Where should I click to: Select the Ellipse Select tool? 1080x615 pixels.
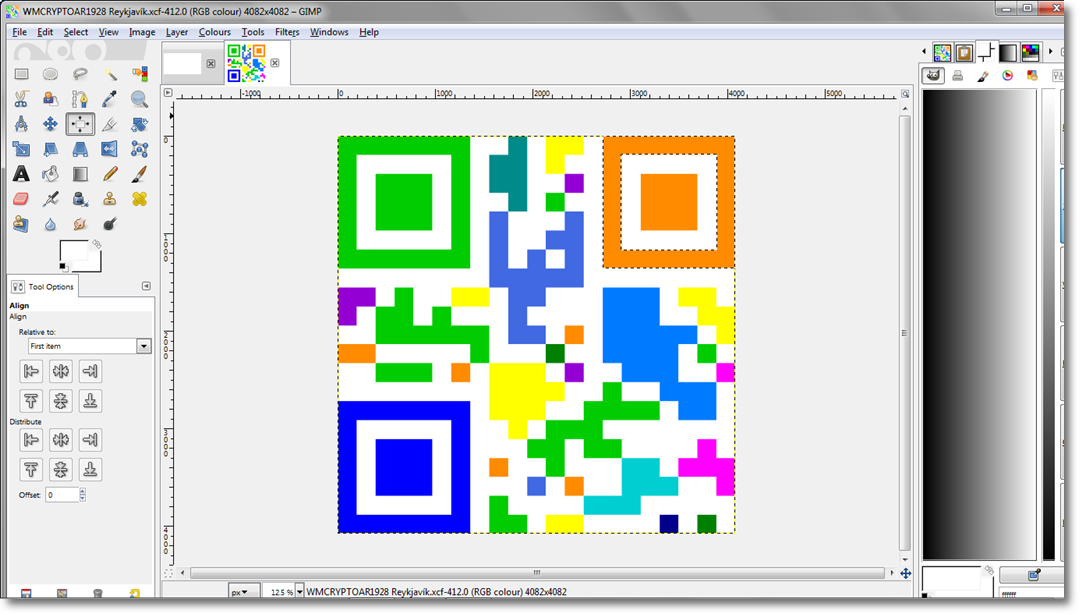point(50,74)
